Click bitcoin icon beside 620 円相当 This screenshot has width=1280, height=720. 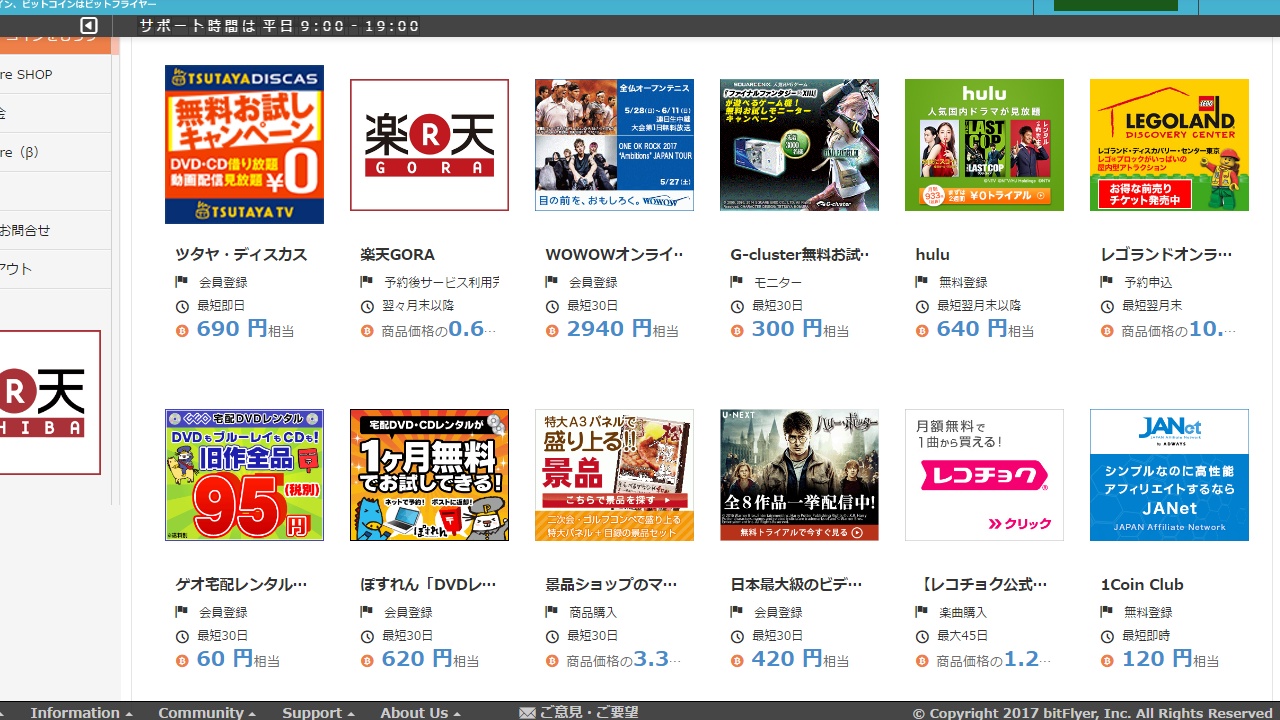[367, 661]
